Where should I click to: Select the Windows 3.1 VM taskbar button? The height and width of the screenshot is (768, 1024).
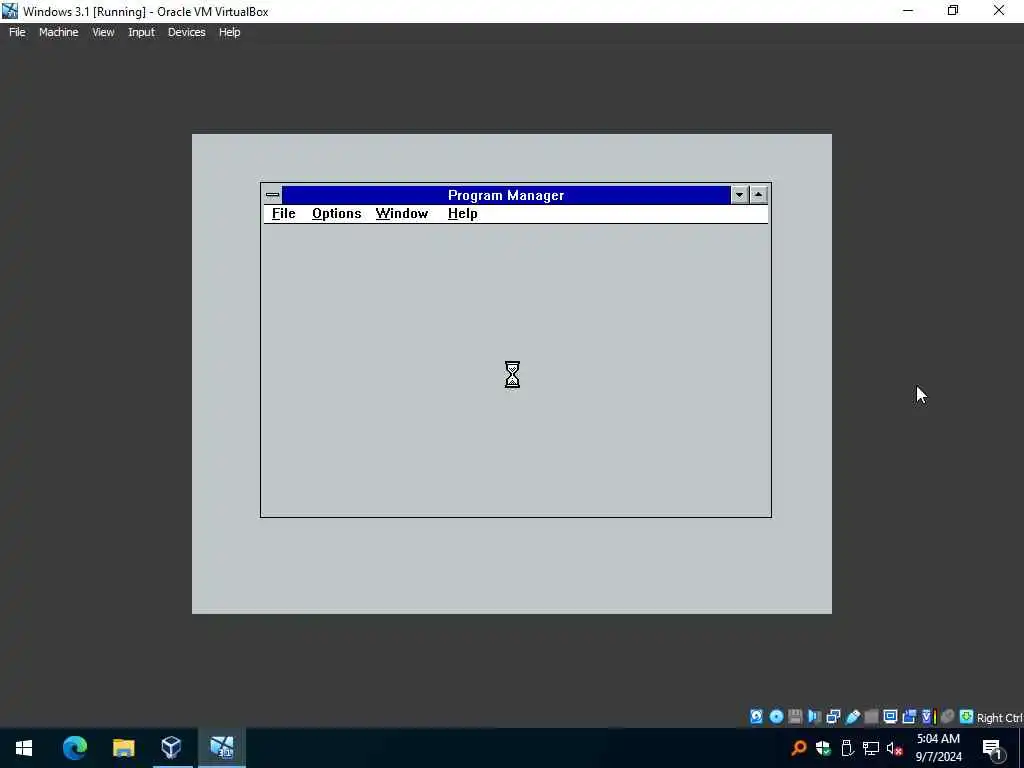tap(221, 748)
